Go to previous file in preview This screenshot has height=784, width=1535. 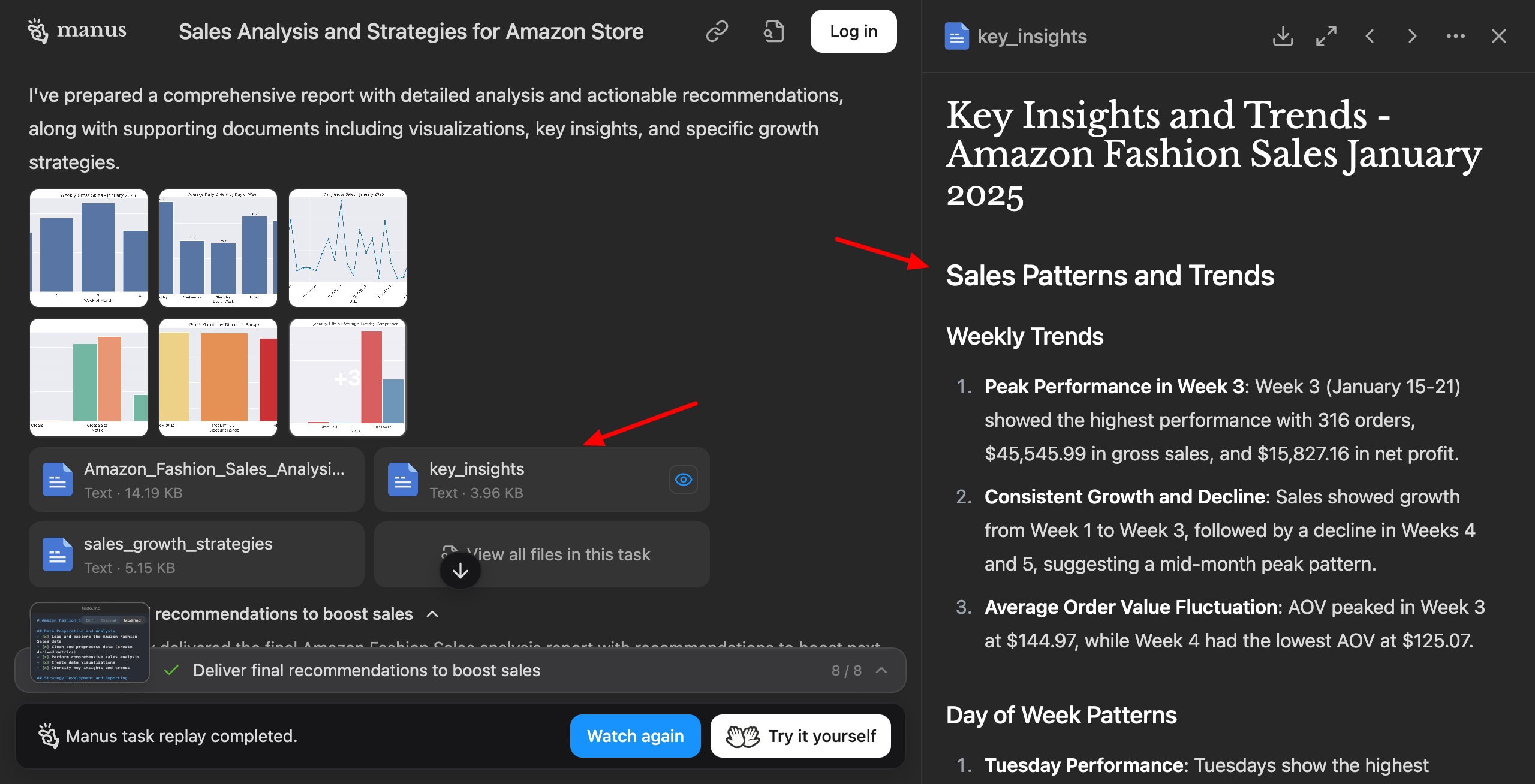click(1370, 36)
